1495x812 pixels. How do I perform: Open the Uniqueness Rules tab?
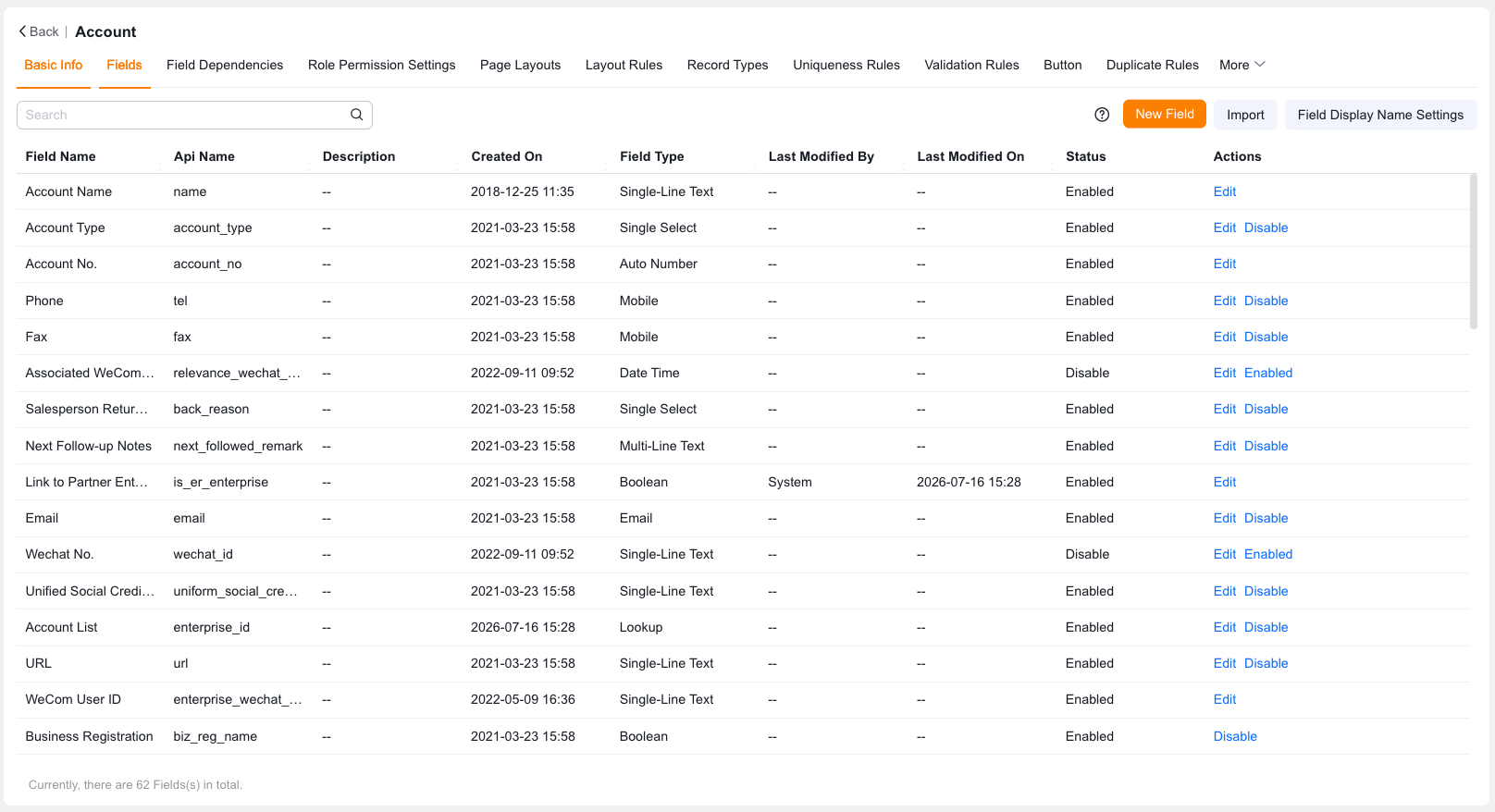(846, 65)
